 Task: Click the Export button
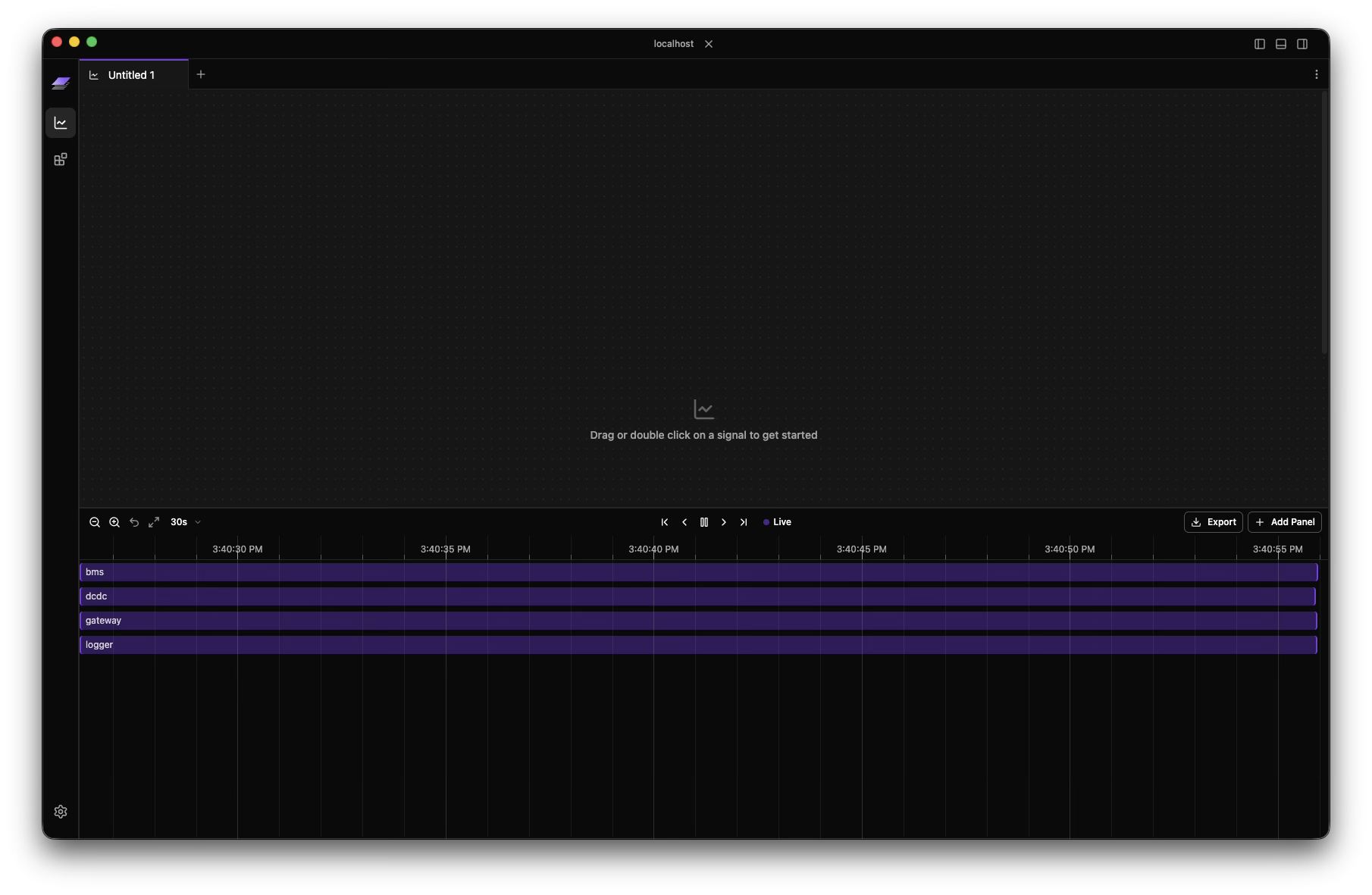(1214, 522)
